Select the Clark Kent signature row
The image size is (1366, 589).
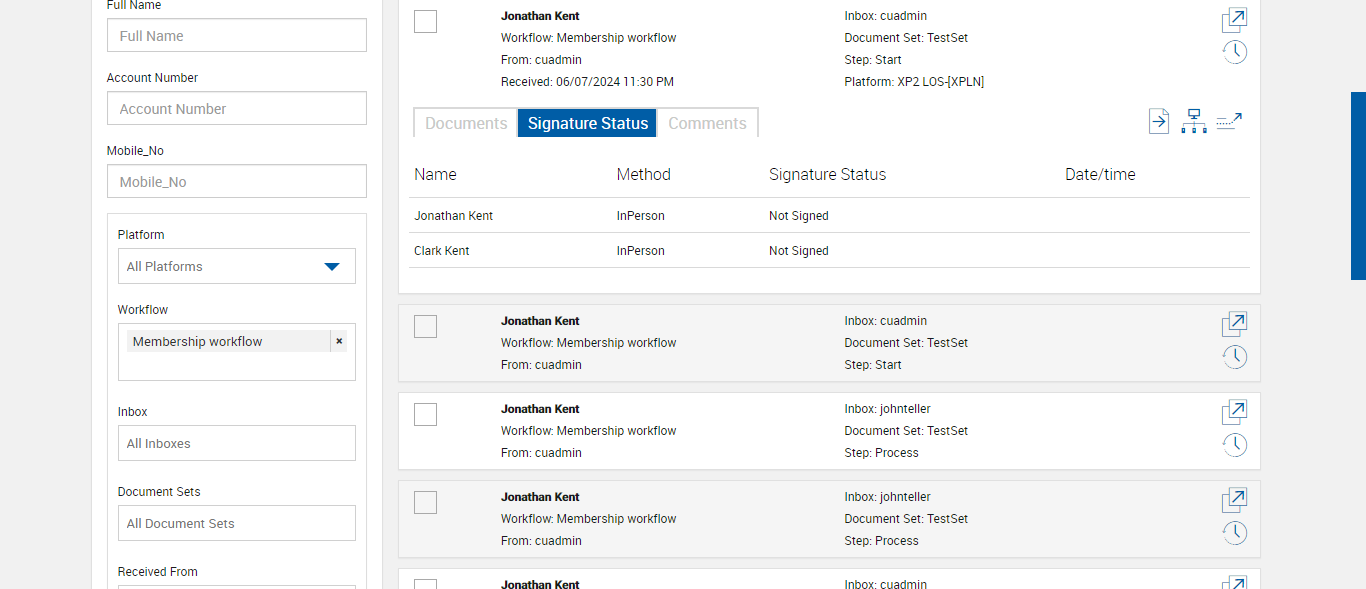pos(442,251)
